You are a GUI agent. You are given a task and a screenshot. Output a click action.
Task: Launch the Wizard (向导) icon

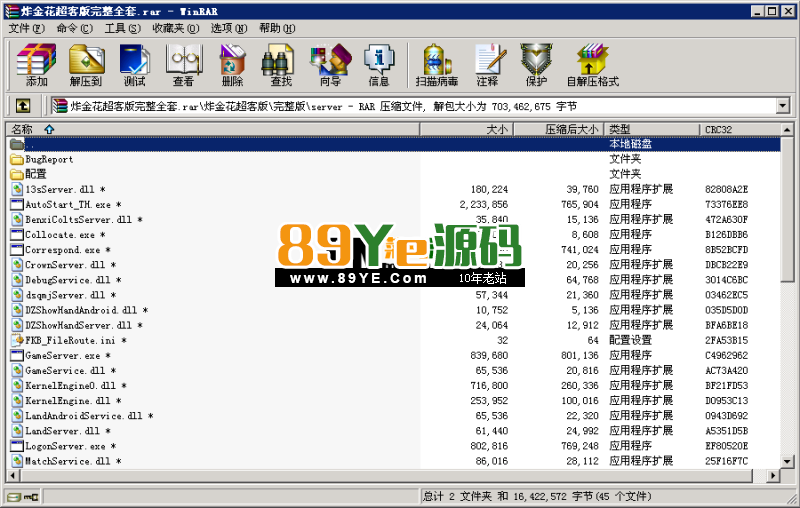tap(330, 65)
